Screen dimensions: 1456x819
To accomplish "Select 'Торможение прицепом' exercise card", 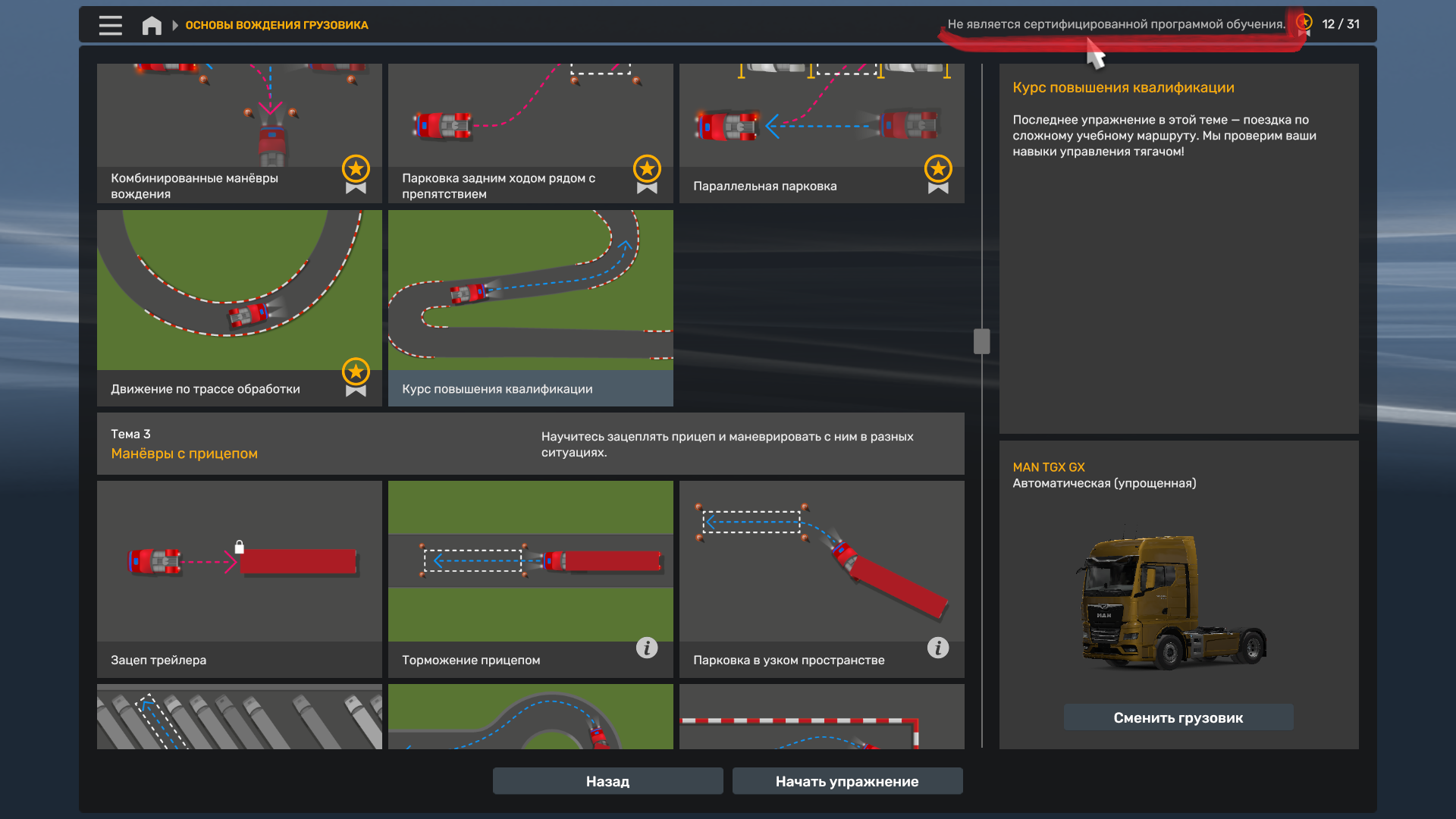I will point(531,579).
